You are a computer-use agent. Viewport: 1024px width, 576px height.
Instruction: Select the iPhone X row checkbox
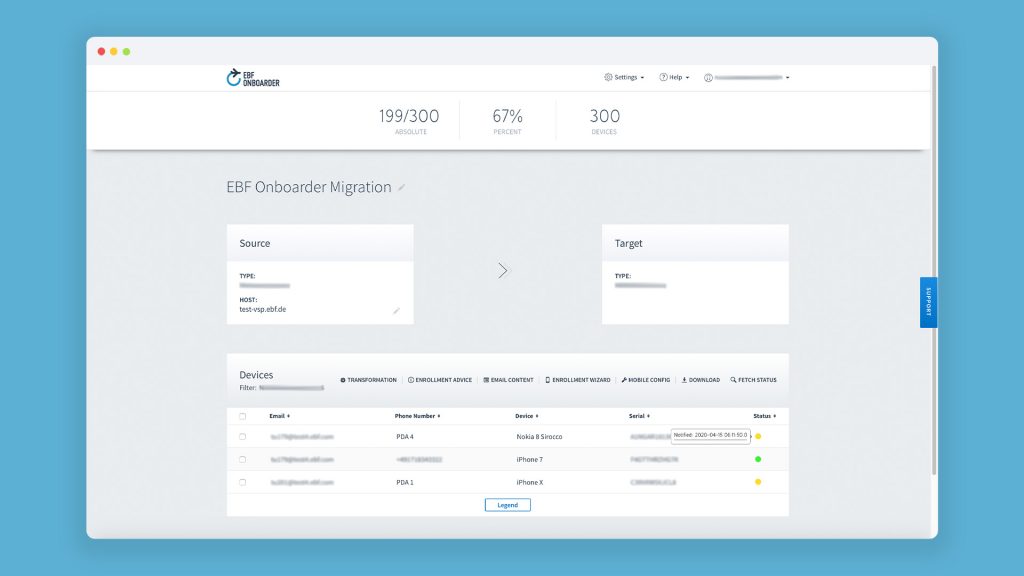tap(242, 482)
